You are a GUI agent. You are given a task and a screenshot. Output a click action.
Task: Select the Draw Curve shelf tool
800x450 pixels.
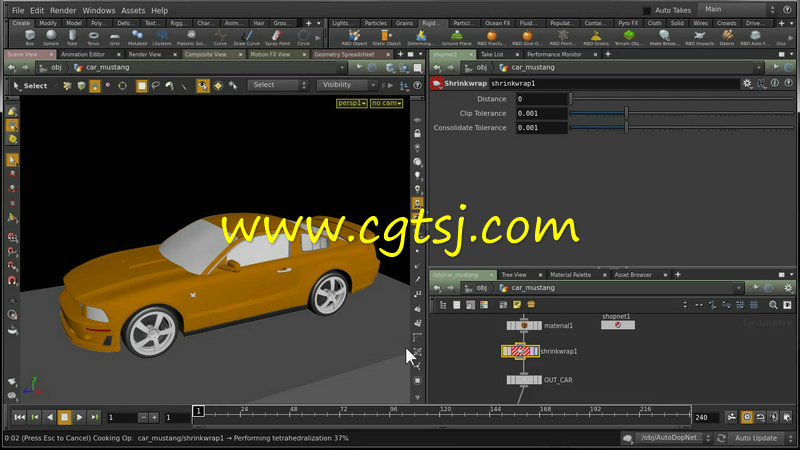247,37
